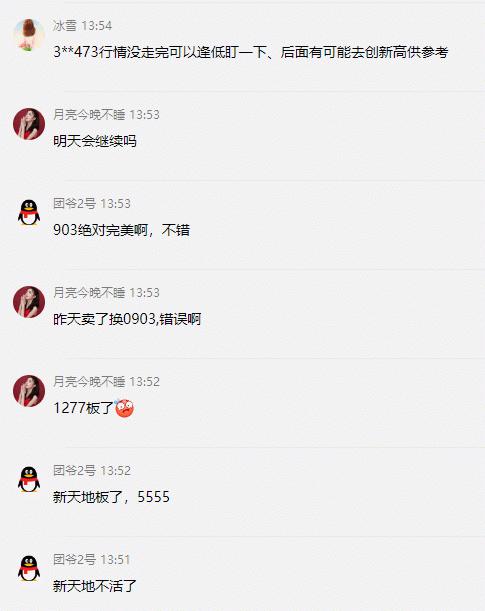Click avatar beside "昨天卖了换0903" message
485x611 pixels.
pyautogui.click(x=29, y=302)
